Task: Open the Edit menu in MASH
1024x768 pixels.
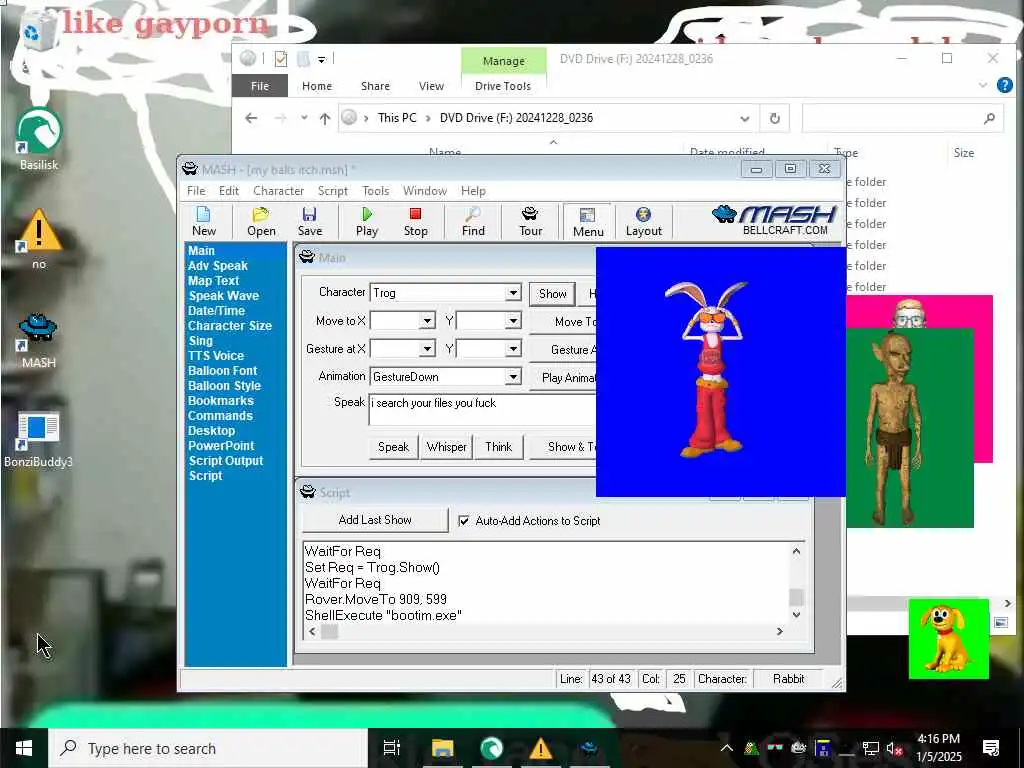Action: (229, 191)
